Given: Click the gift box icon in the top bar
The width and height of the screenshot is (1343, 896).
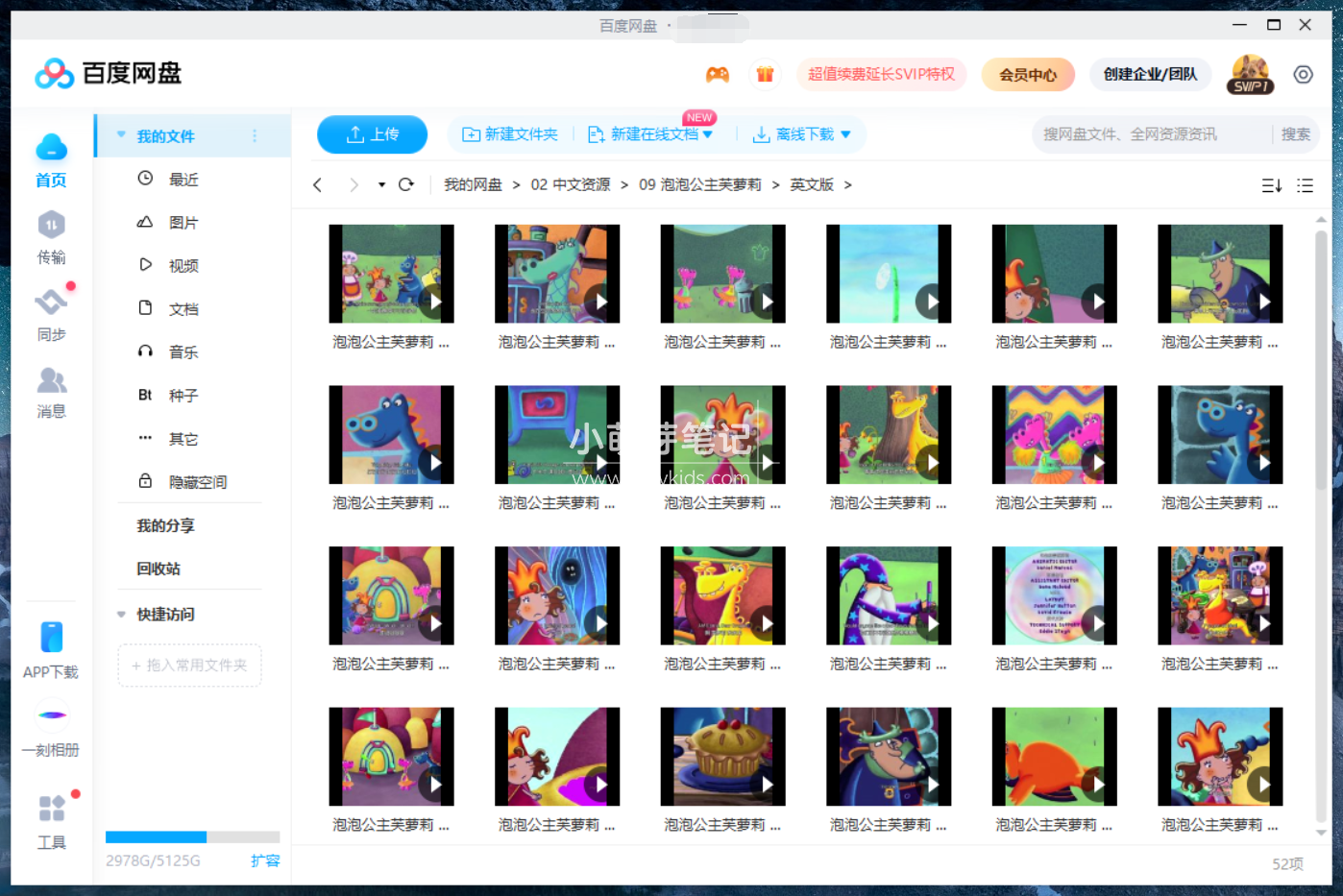Looking at the screenshot, I should (x=765, y=74).
